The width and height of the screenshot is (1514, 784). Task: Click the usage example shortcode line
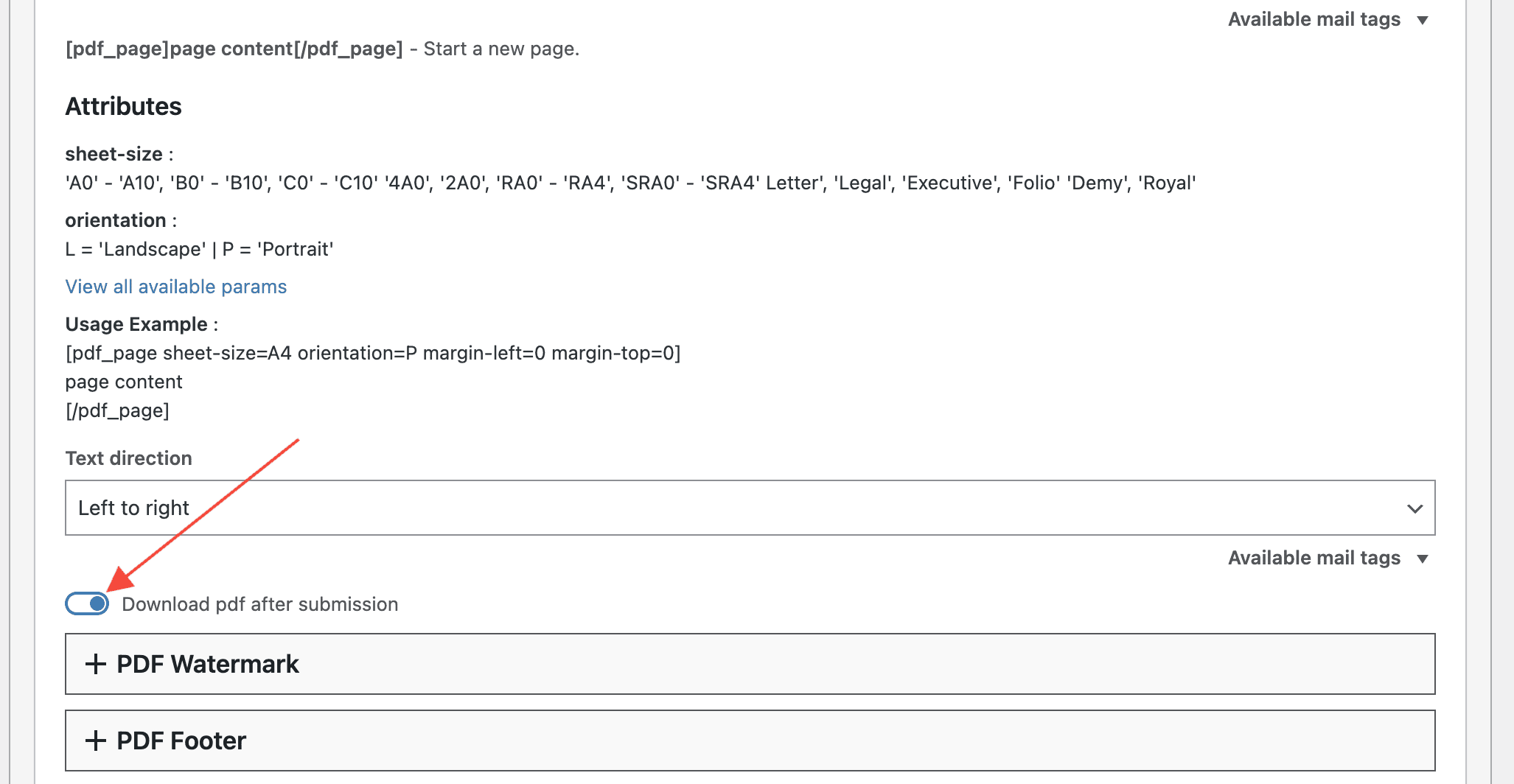coord(373,354)
